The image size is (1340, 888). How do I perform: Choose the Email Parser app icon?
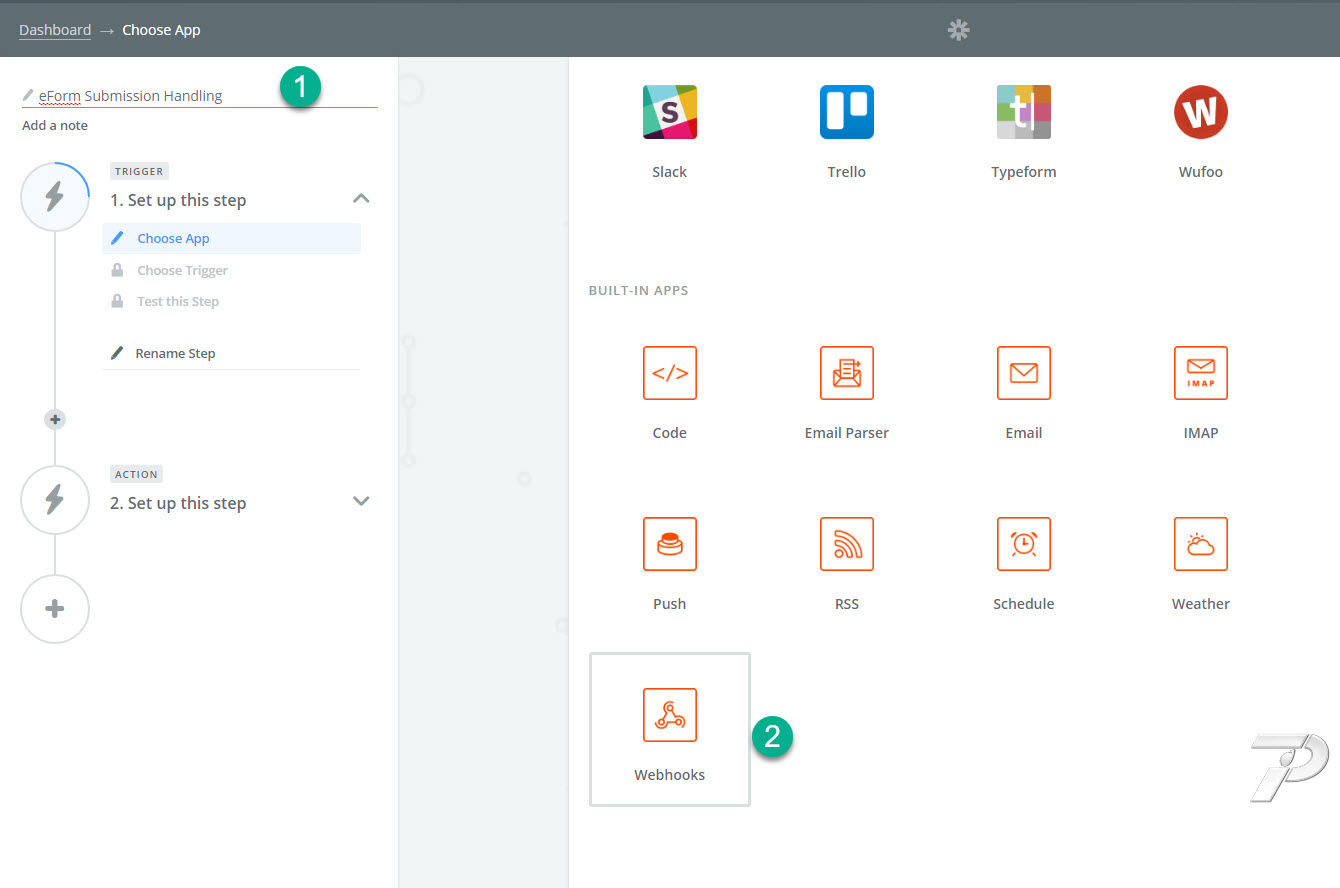[x=846, y=373]
